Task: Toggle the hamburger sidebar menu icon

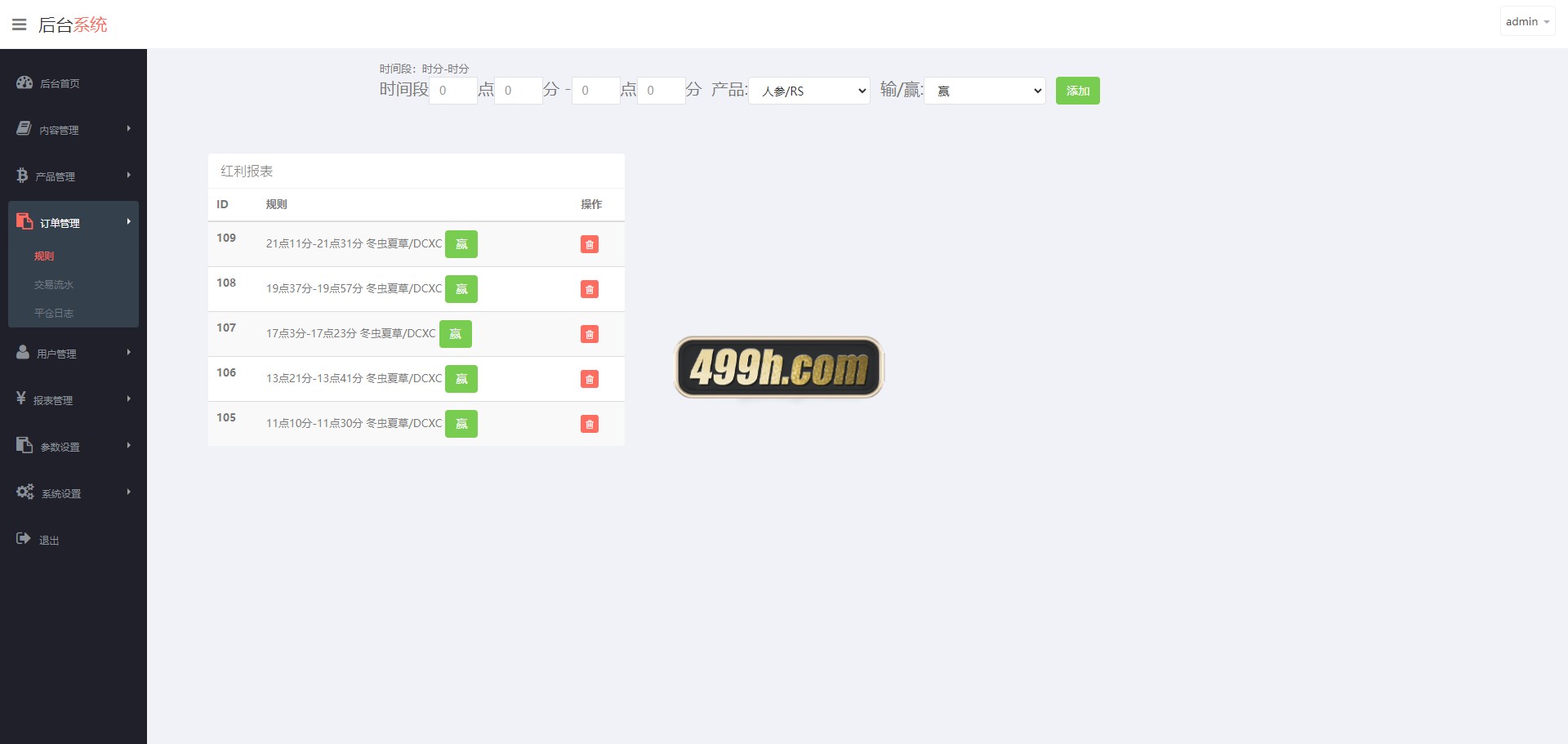Action: (20, 25)
